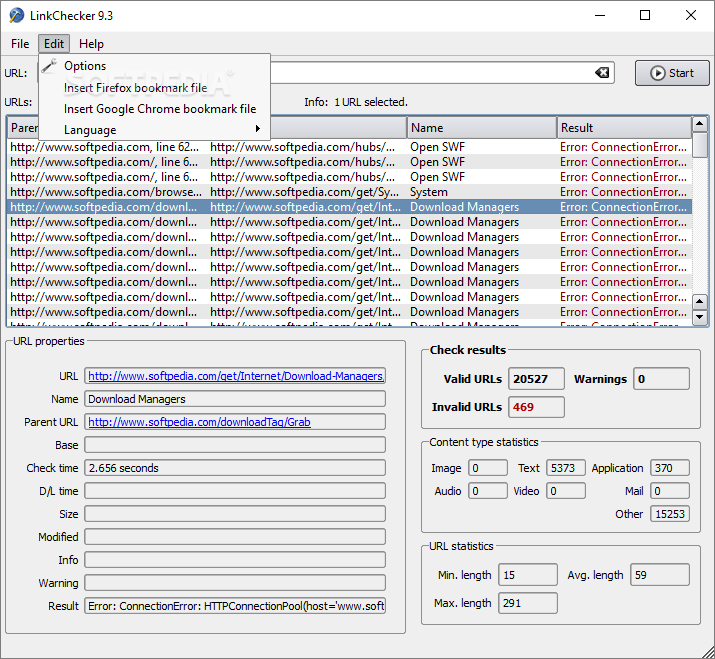Select the Min. length value 15
This screenshot has width=715, height=659.
click(528, 575)
